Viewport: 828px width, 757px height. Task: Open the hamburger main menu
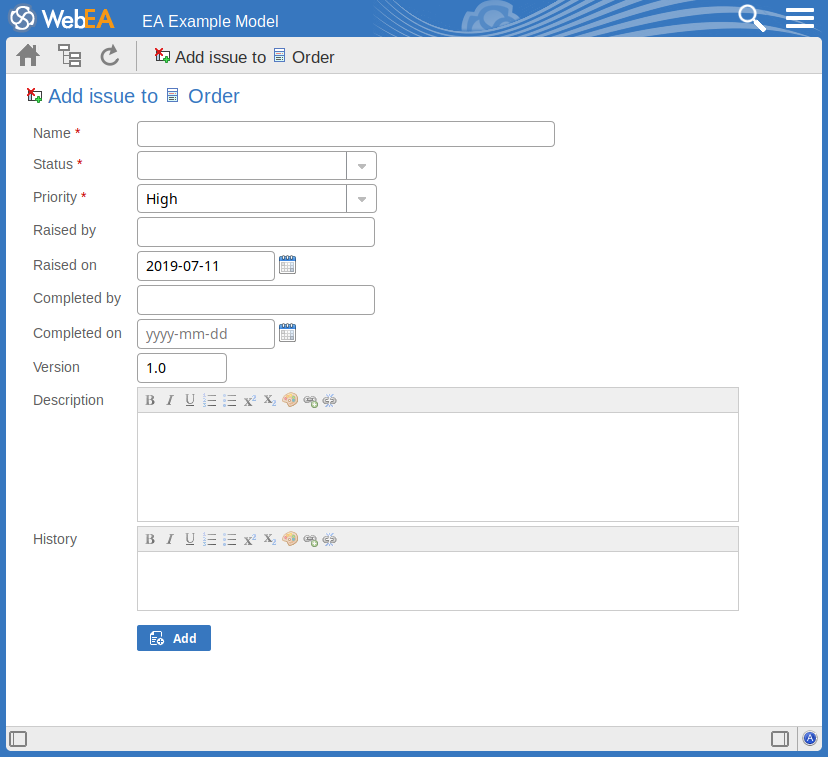tap(800, 18)
